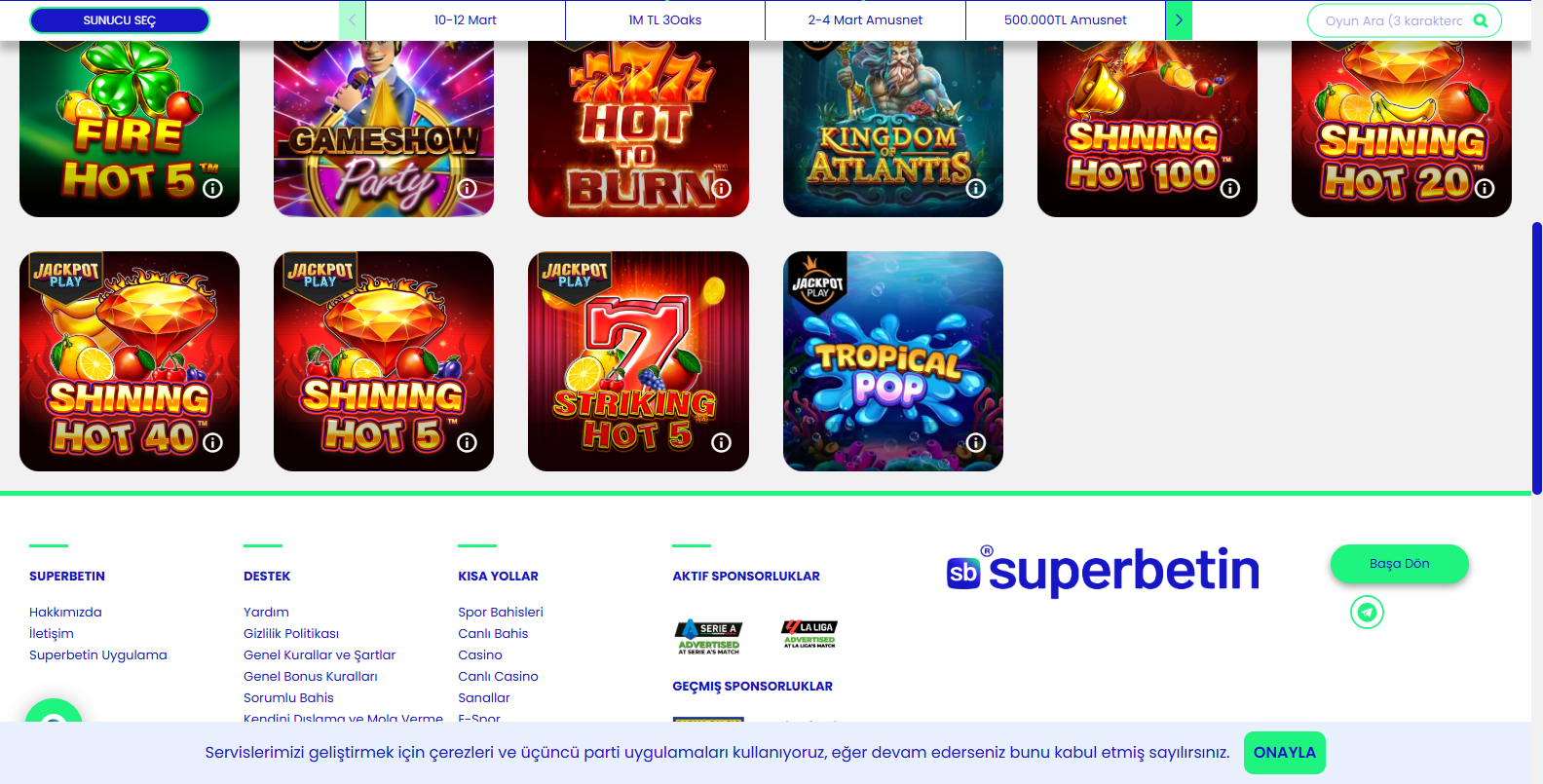Confirm cookies with ONAYLA button

[1285, 753]
